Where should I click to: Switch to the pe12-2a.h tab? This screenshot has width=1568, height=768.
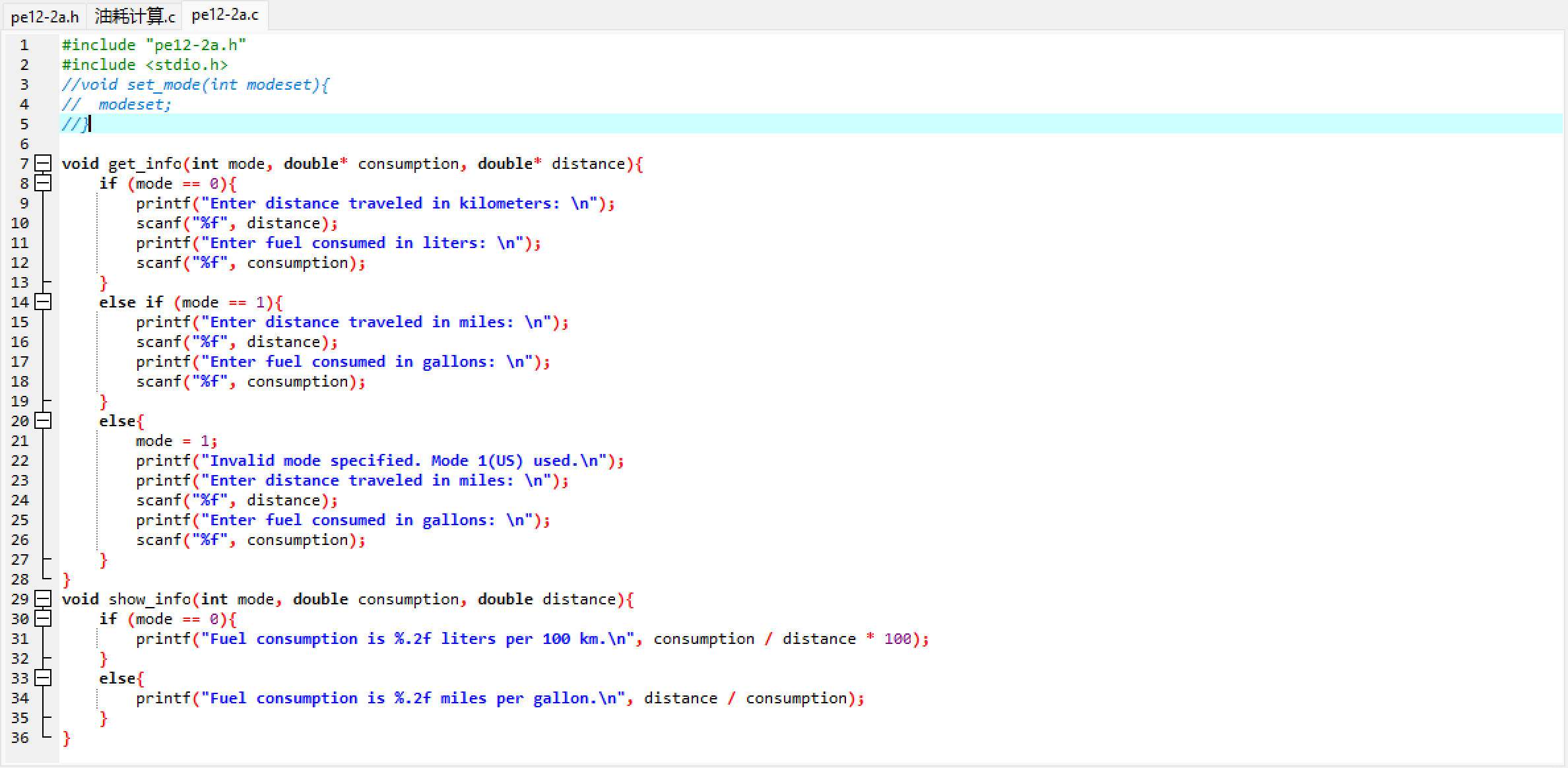coord(45,16)
